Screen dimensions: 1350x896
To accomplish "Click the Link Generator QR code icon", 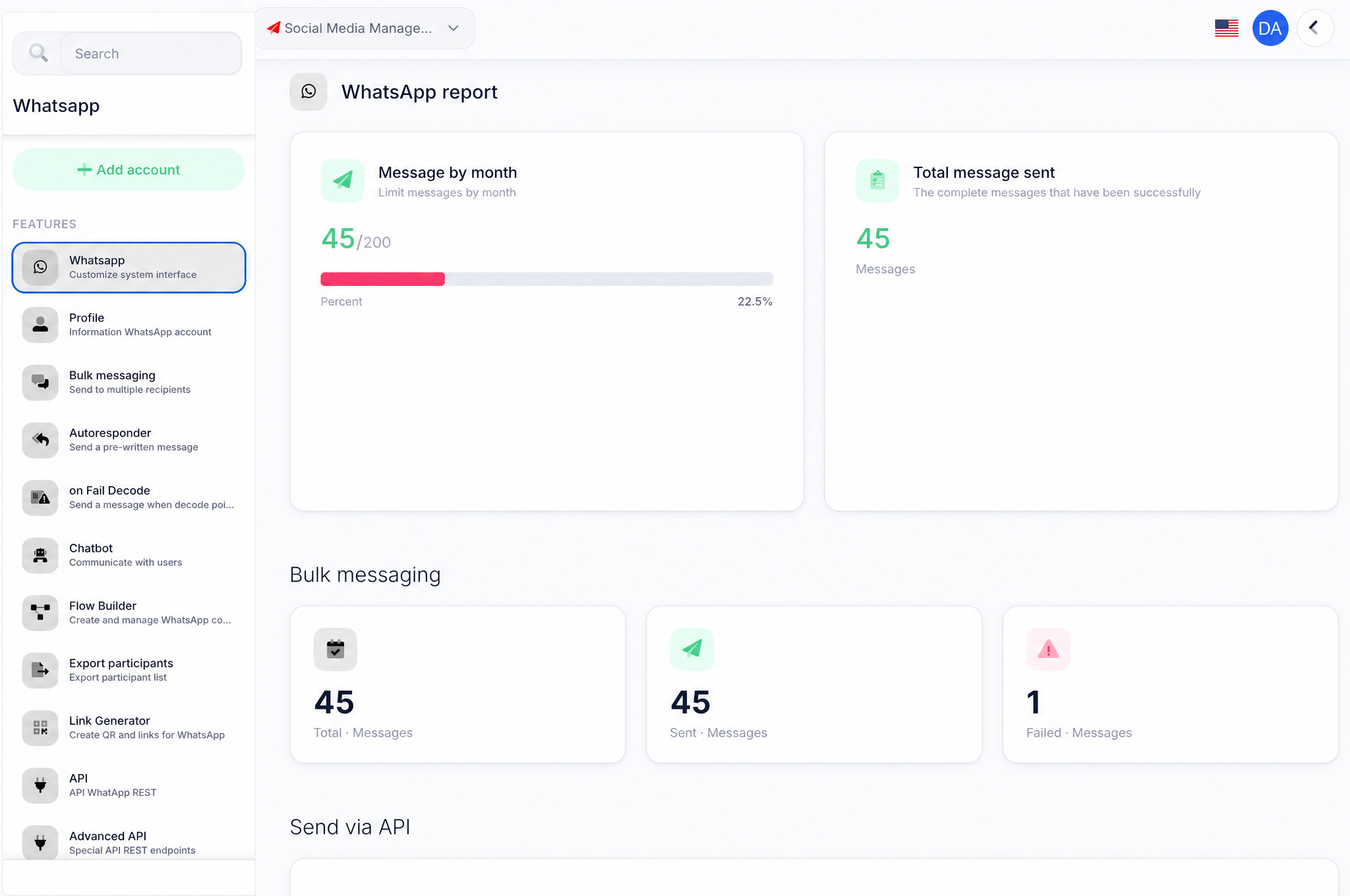I will (x=40, y=727).
